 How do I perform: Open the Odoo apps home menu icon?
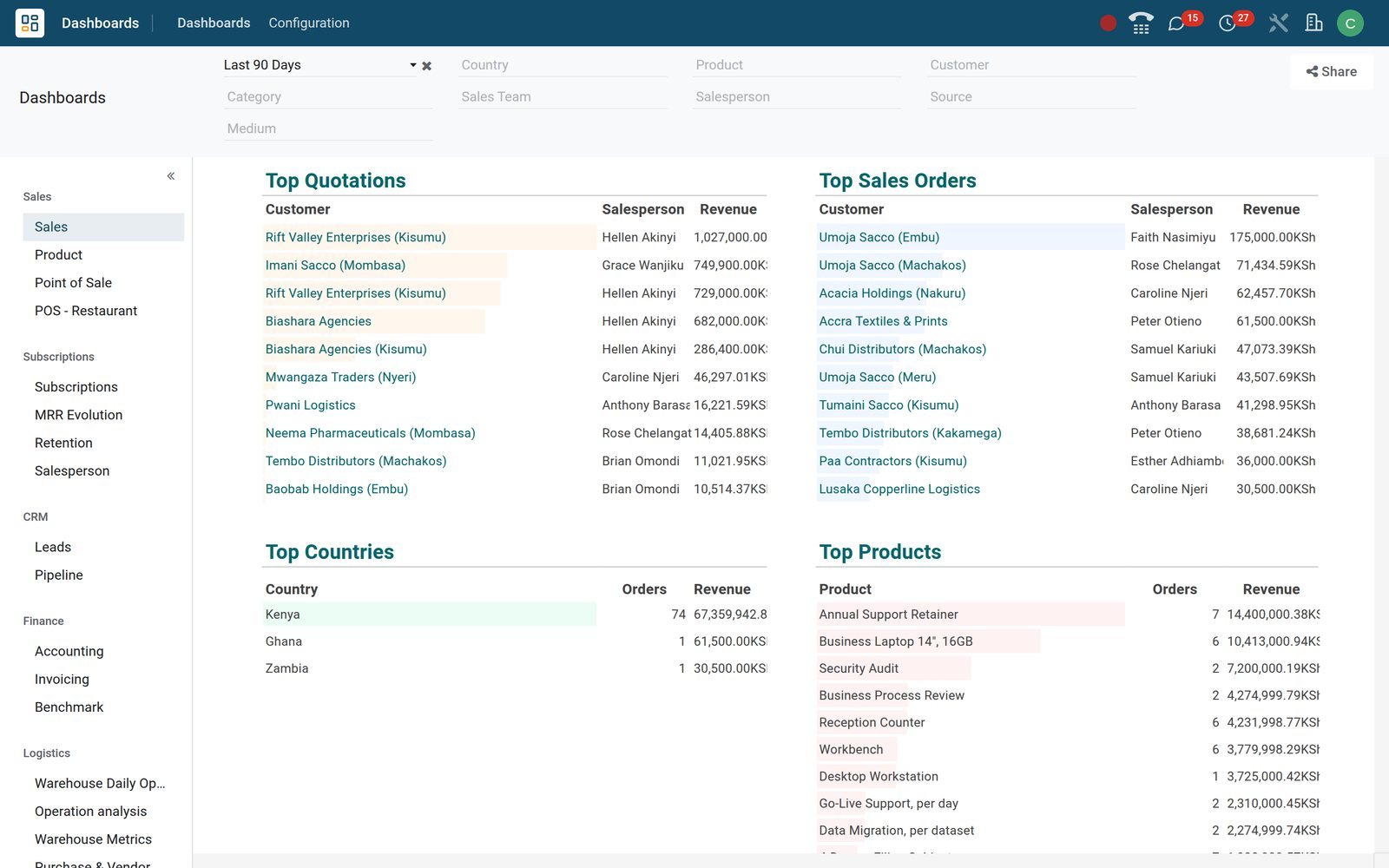pos(30,23)
